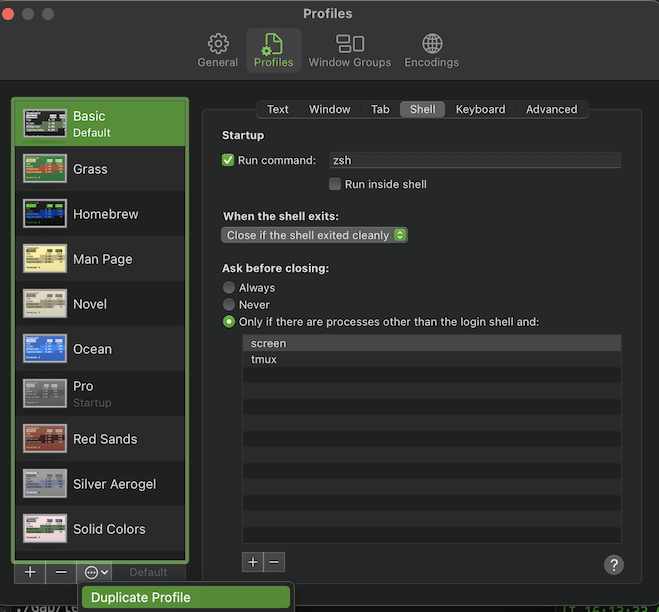Image resolution: width=659 pixels, height=612 pixels.
Task: Select the tmux process row
Action: [432, 359]
